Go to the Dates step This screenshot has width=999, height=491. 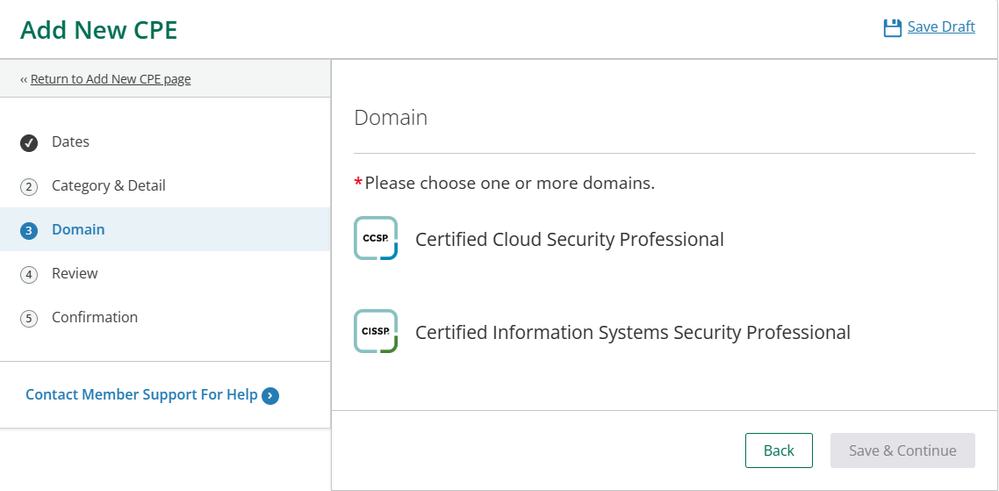[70, 142]
